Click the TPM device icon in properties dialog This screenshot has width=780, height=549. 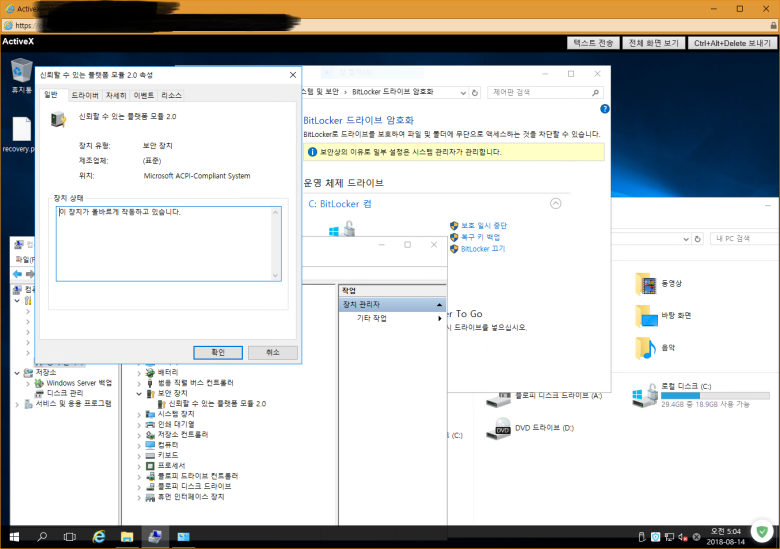point(58,119)
